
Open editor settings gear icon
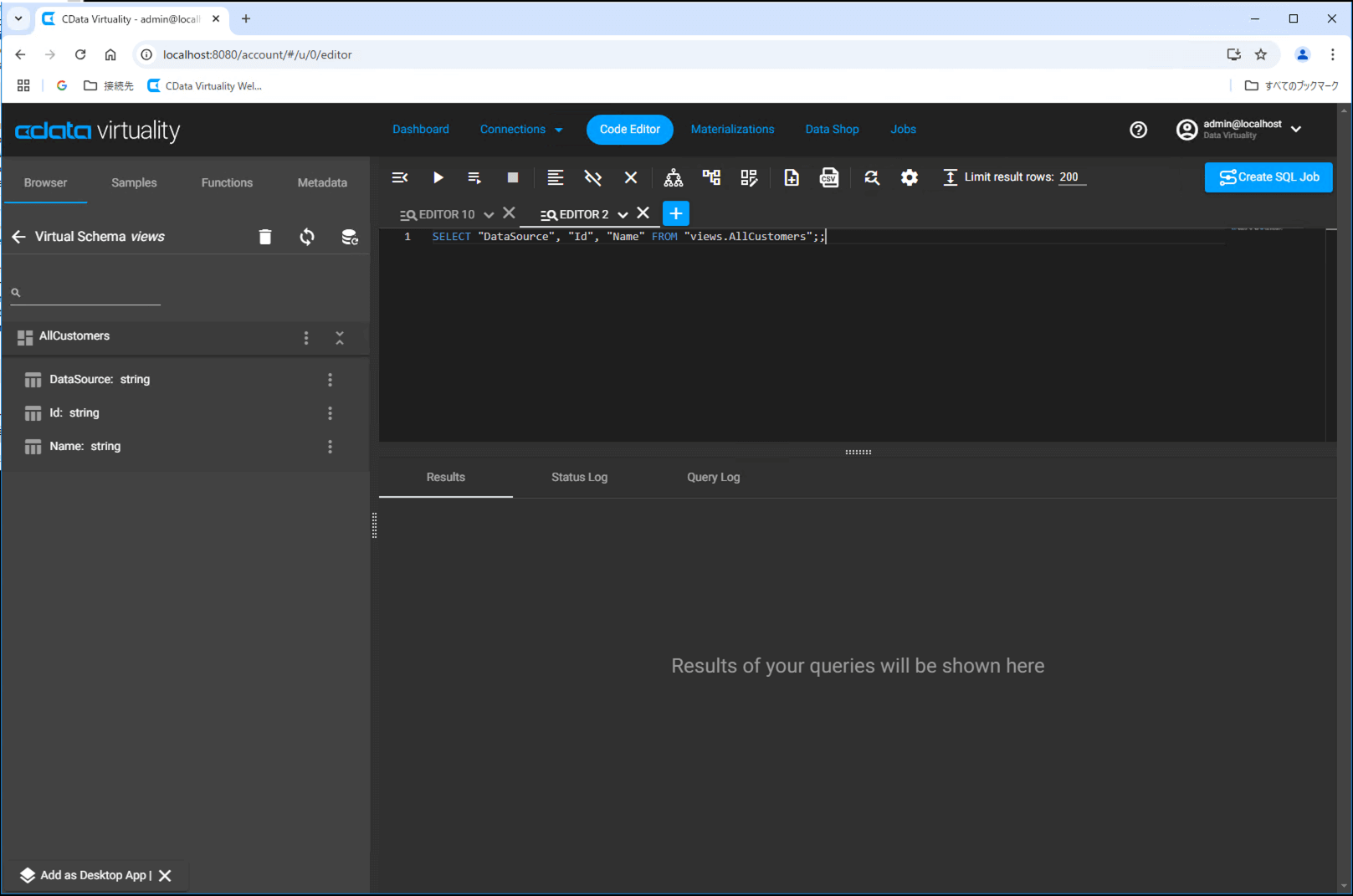tap(910, 177)
